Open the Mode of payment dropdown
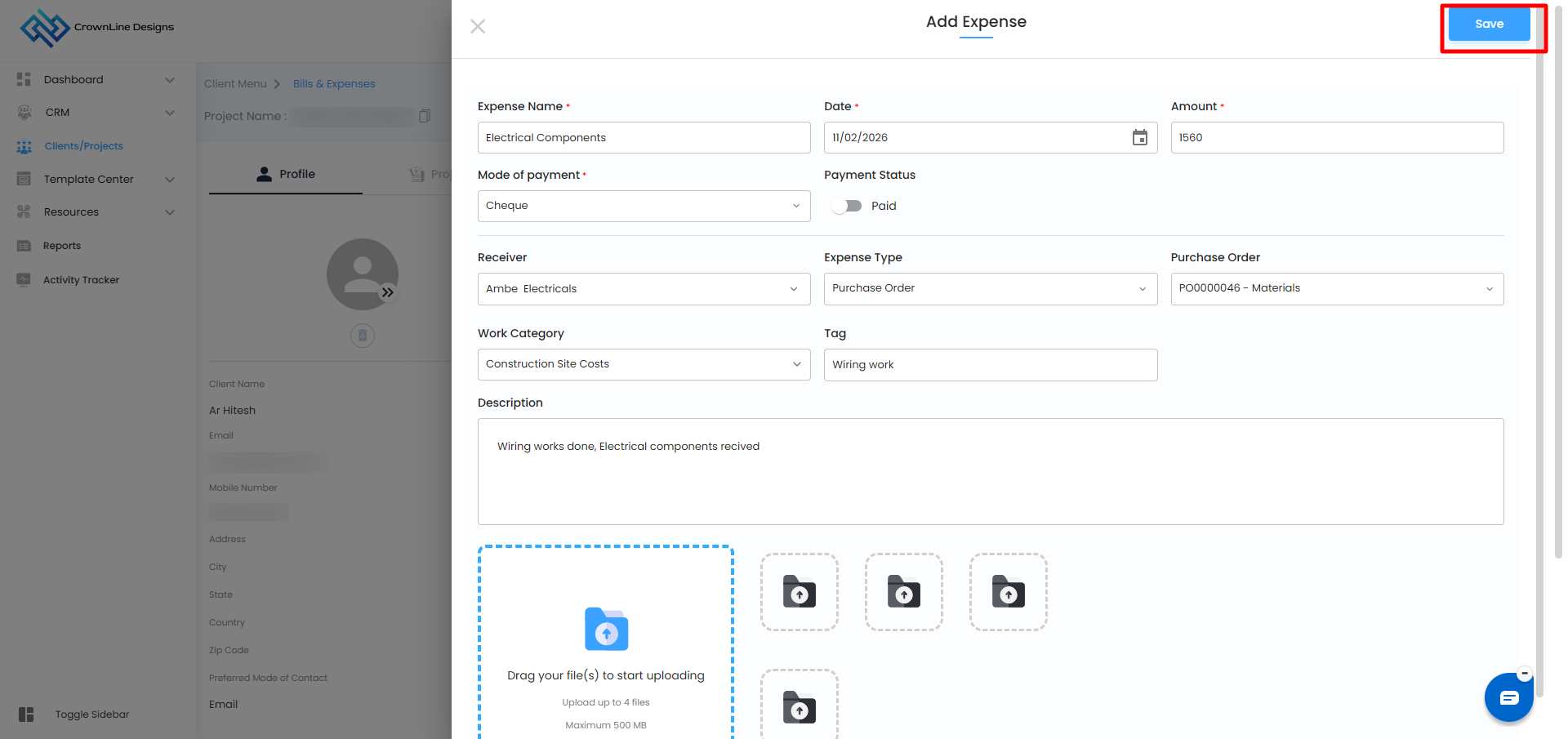The image size is (1568, 739). pos(644,206)
